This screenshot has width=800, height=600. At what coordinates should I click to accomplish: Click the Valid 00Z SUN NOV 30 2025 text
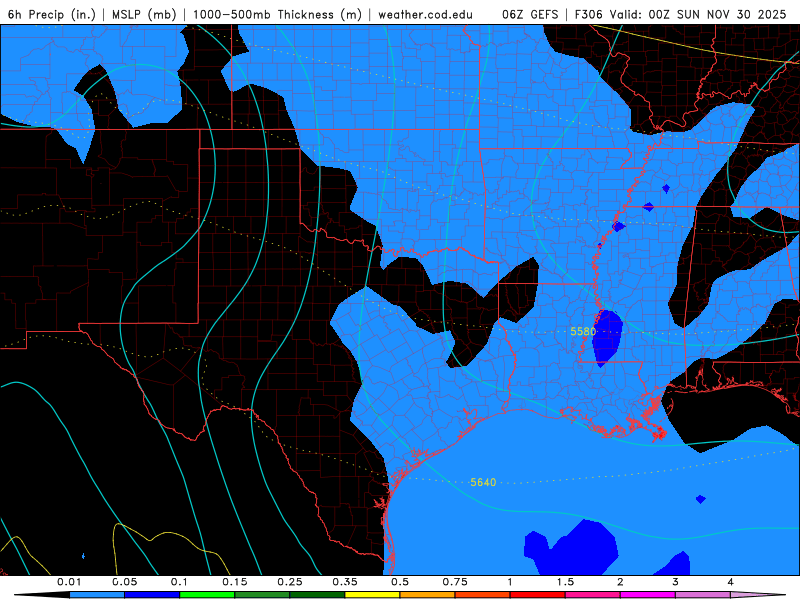click(697, 14)
